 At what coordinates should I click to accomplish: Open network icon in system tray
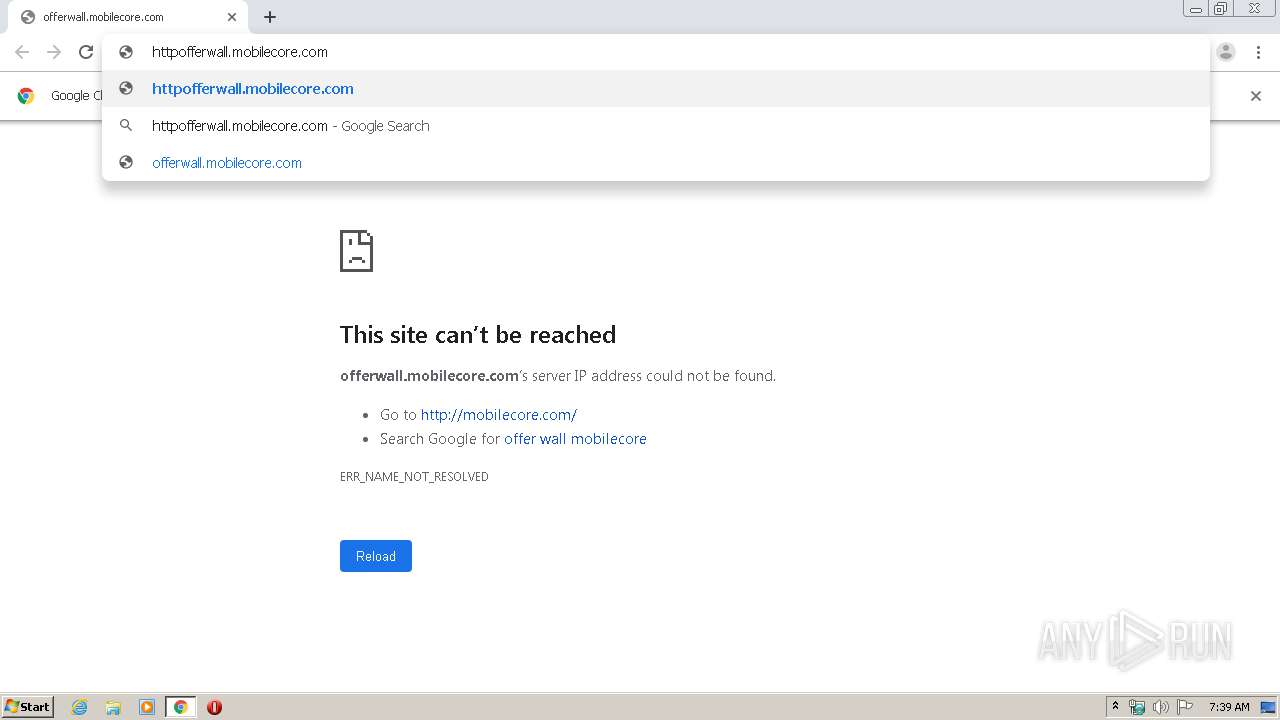coord(1137,707)
